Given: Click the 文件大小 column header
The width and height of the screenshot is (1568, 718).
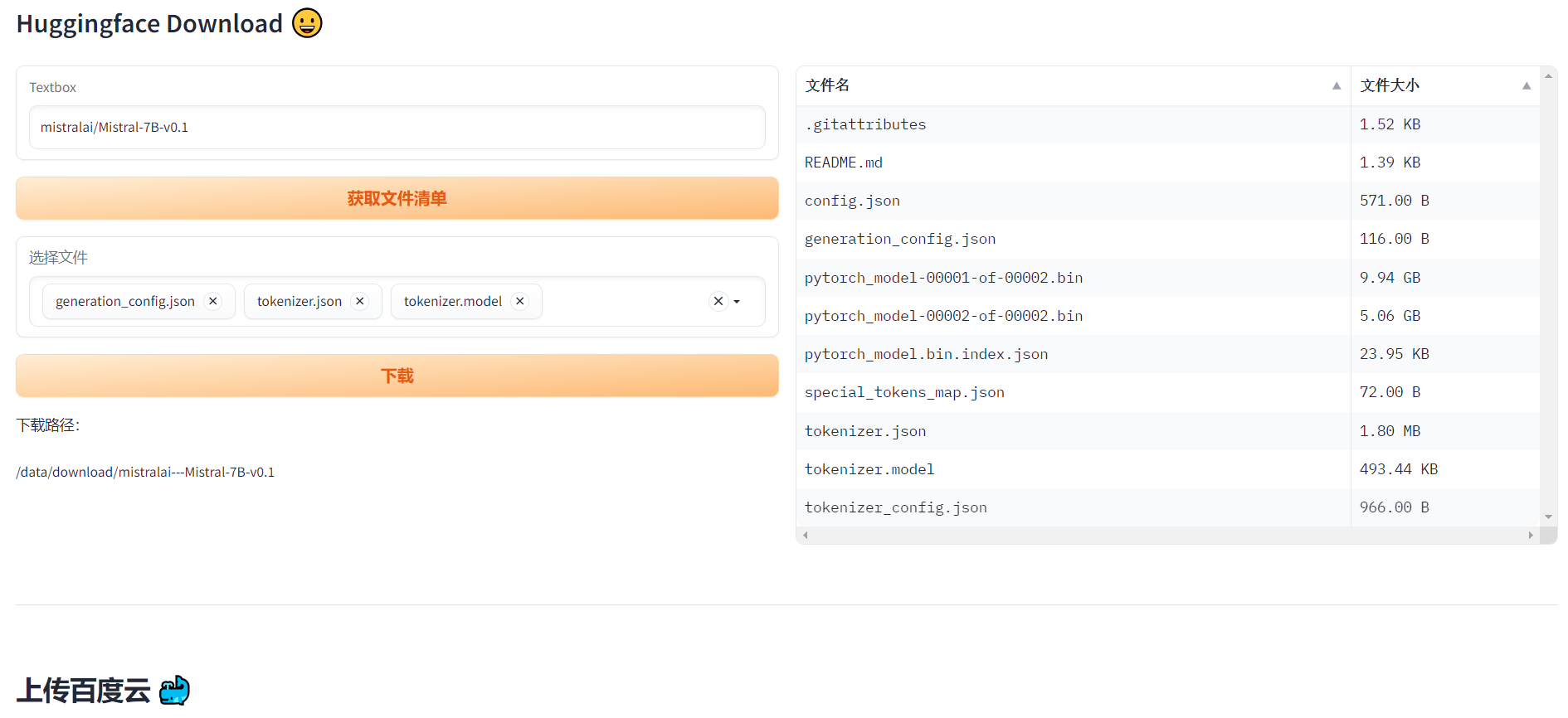Looking at the screenshot, I should coord(1445,85).
